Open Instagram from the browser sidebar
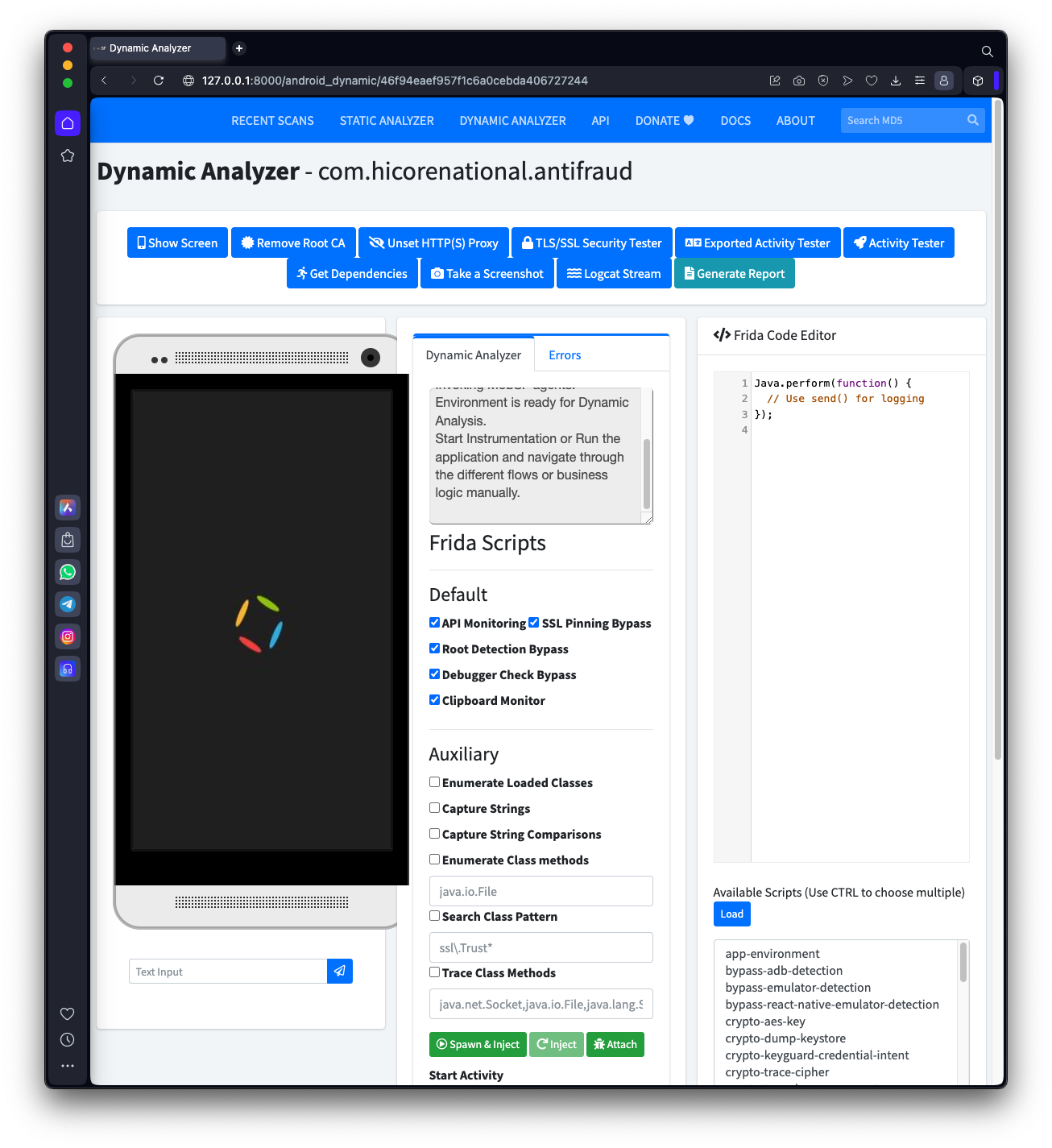 click(x=68, y=636)
